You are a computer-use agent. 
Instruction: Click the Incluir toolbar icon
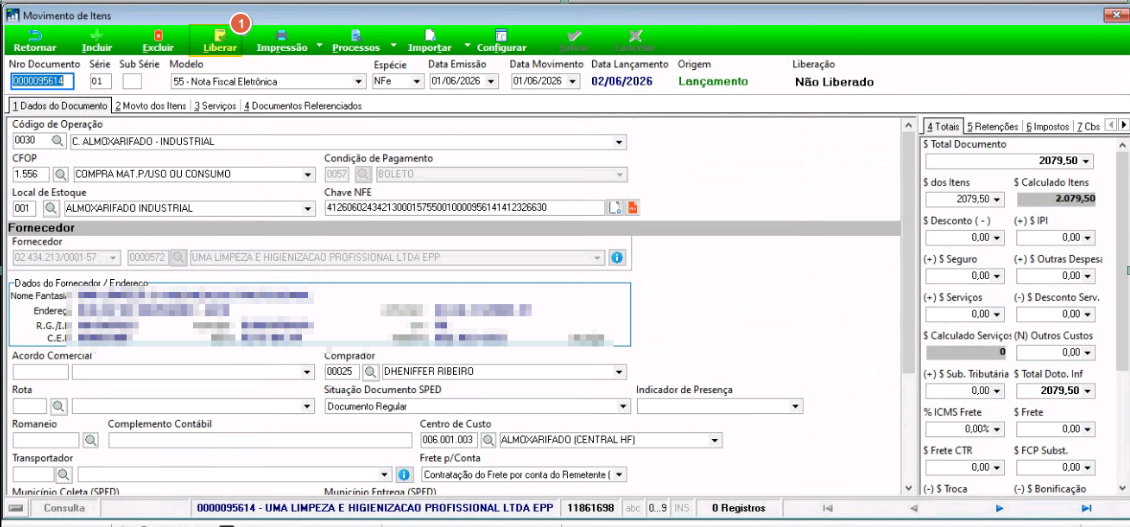coord(97,35)
